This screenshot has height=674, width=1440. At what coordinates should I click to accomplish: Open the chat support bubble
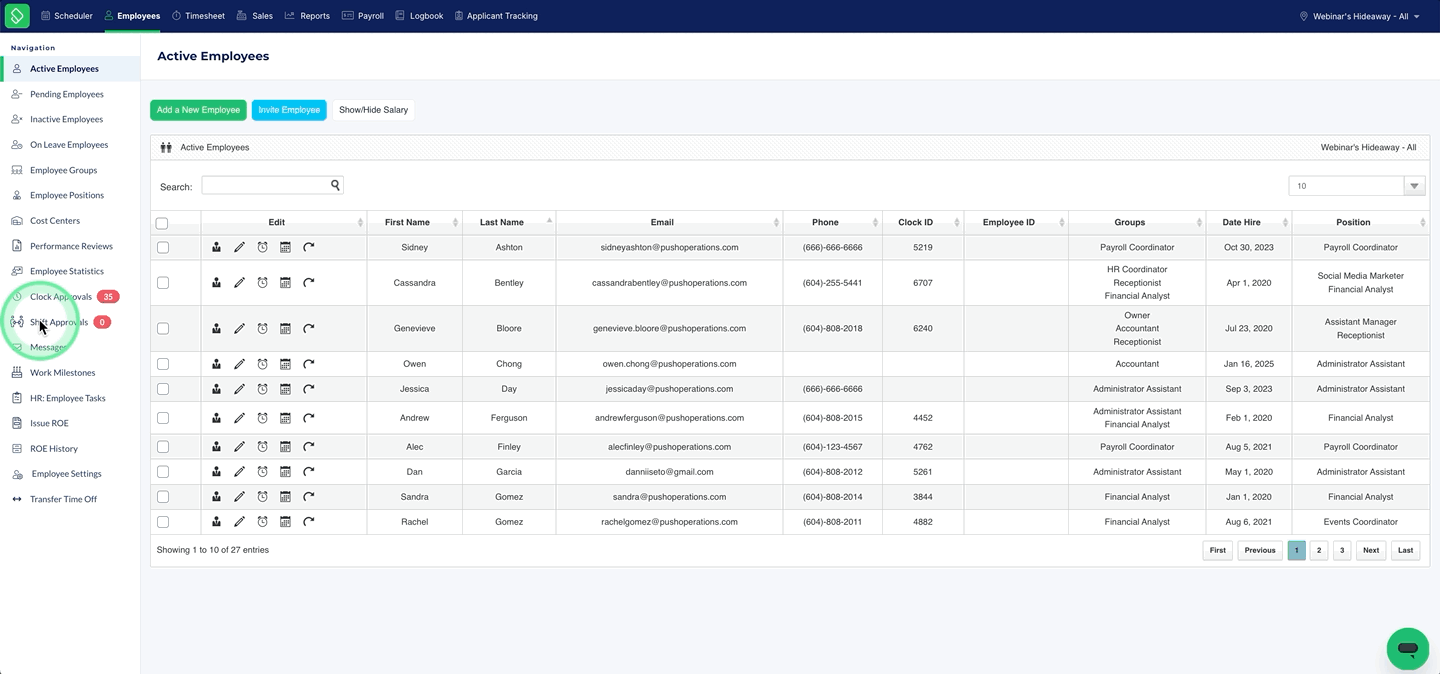pos(1408,649)
